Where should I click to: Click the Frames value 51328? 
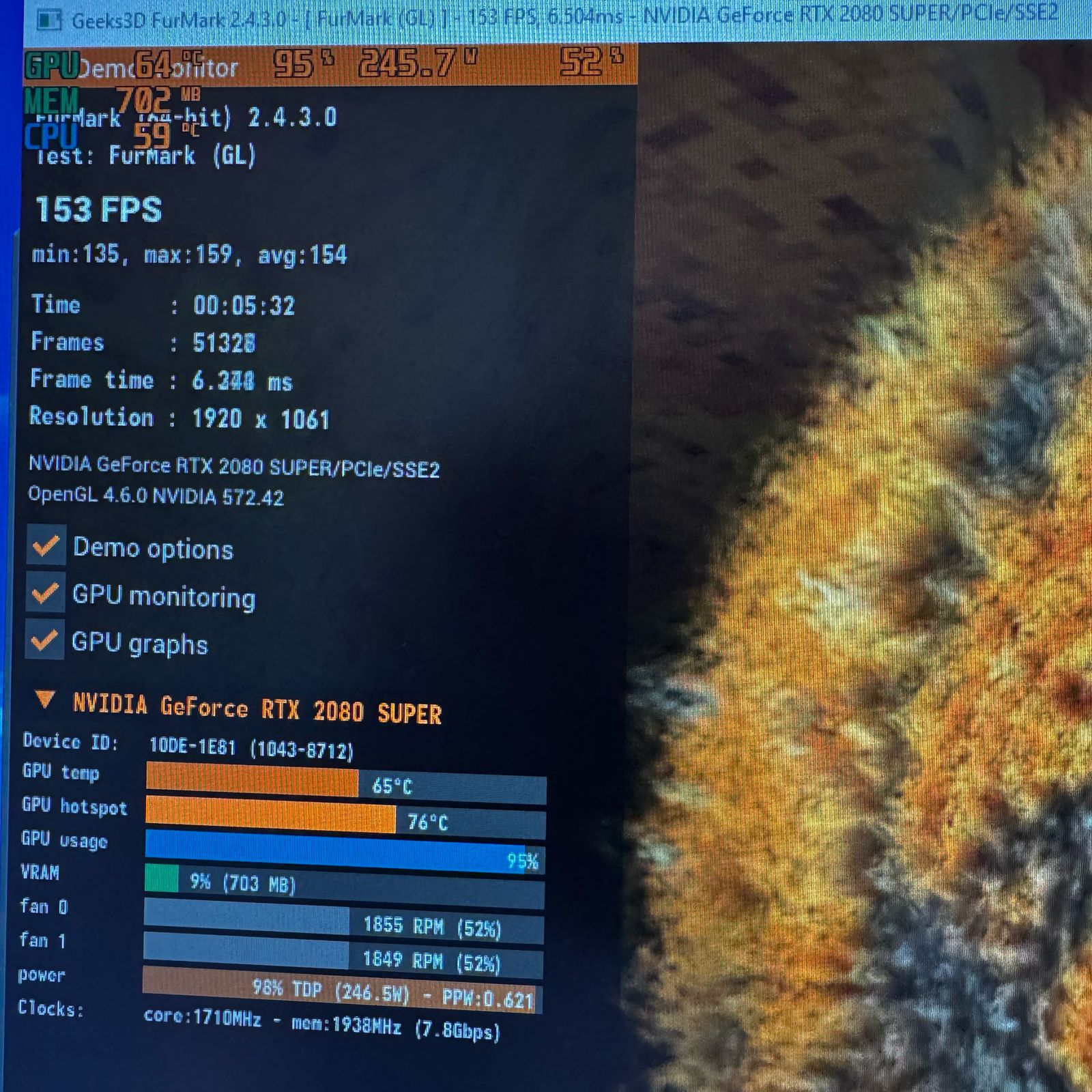pyautogui.click(x=224, y=343)
